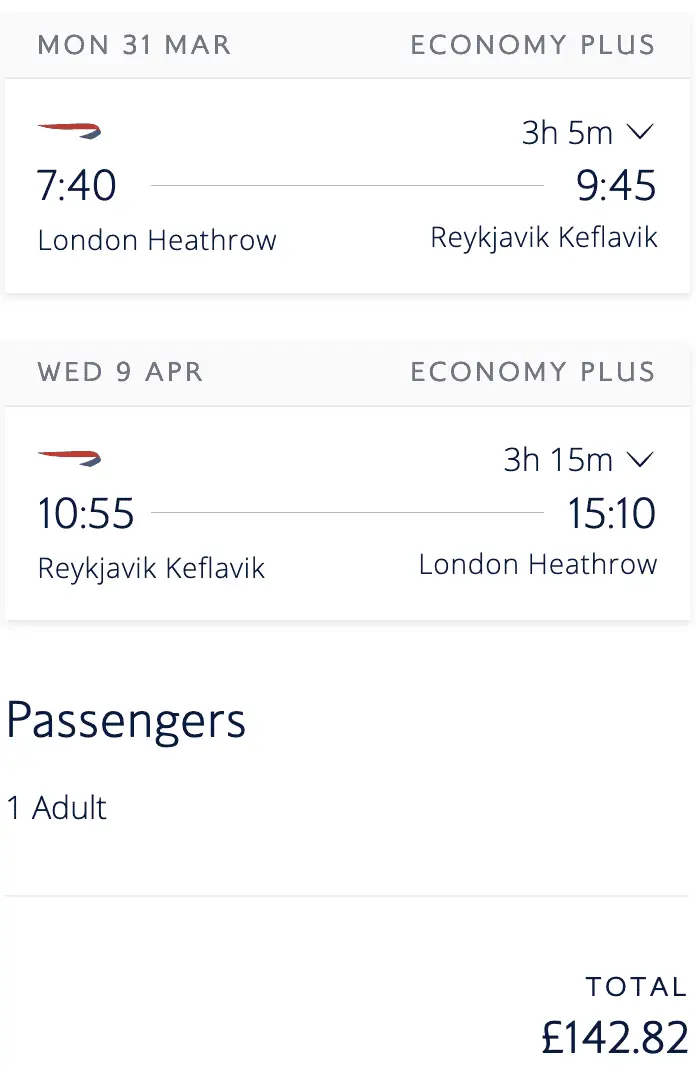Click the British Airways logo on outbound flight
696x1066 pixels.
[x=69, y=131]
